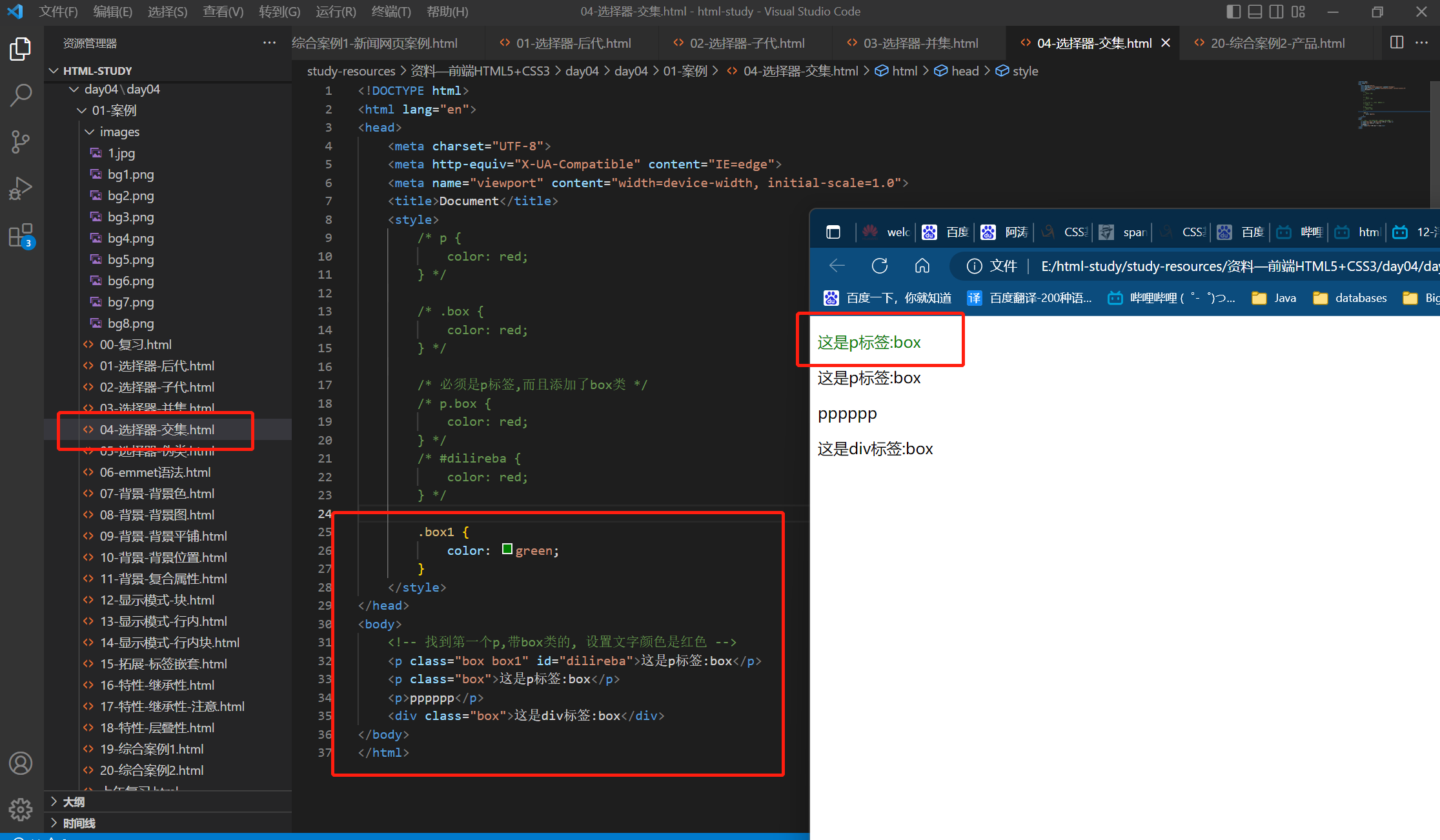Switch to 20-综合案例2-产品.html editor tab
Viewport: 1440px width, 840px height.
click(1276, 43)
